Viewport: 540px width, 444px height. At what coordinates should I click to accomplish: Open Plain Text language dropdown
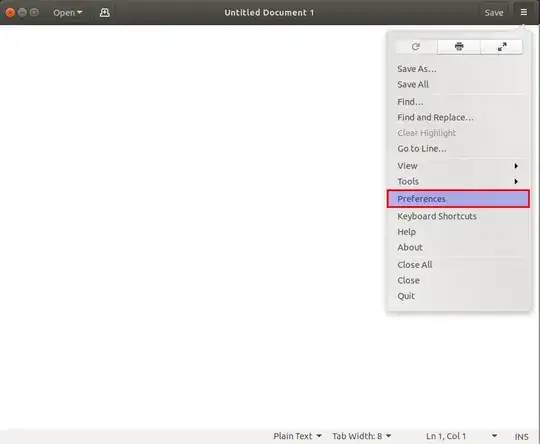pyautogui.click(x=297, y=436)
